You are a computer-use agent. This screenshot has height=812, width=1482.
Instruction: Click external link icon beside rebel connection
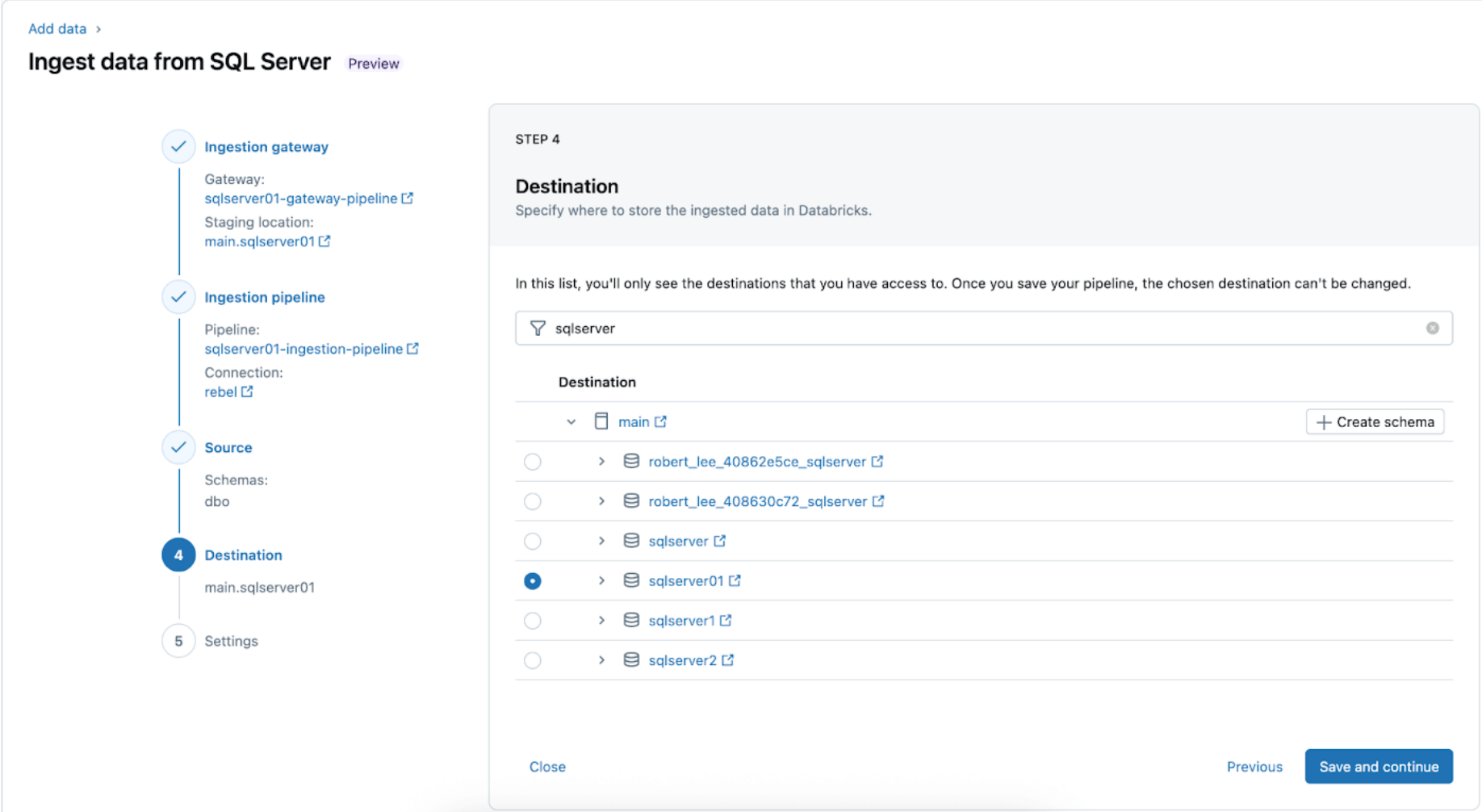tap(247, 391)
